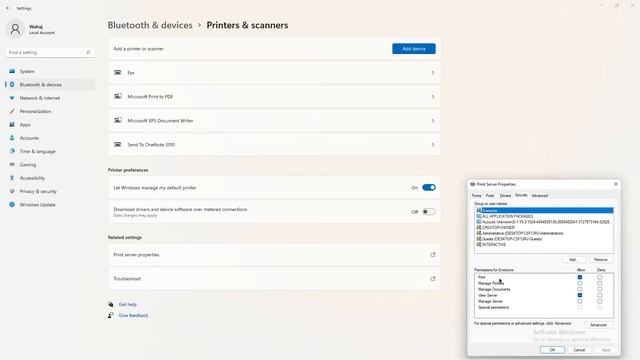Click OK in Print Server Properties
Image resolution: width=640 pixels, height=360 pixels.
tap(552, 350)
